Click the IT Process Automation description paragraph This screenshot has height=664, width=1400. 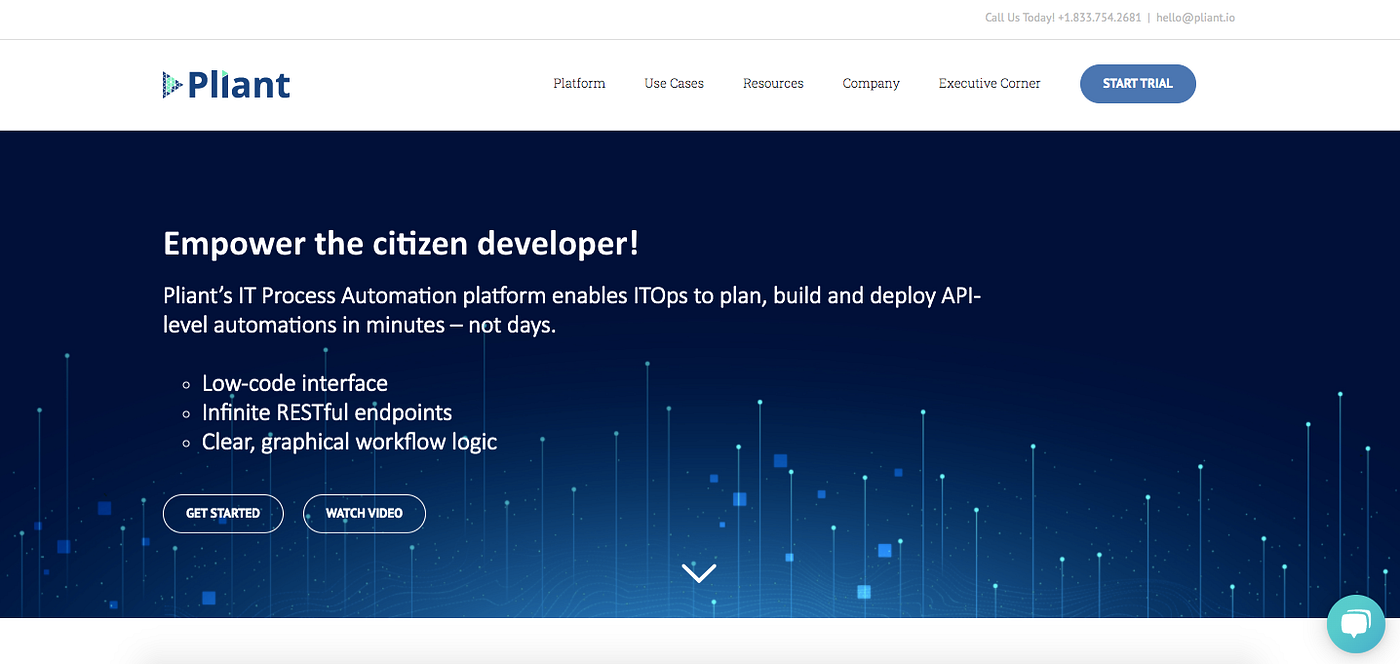coord(572,310)
